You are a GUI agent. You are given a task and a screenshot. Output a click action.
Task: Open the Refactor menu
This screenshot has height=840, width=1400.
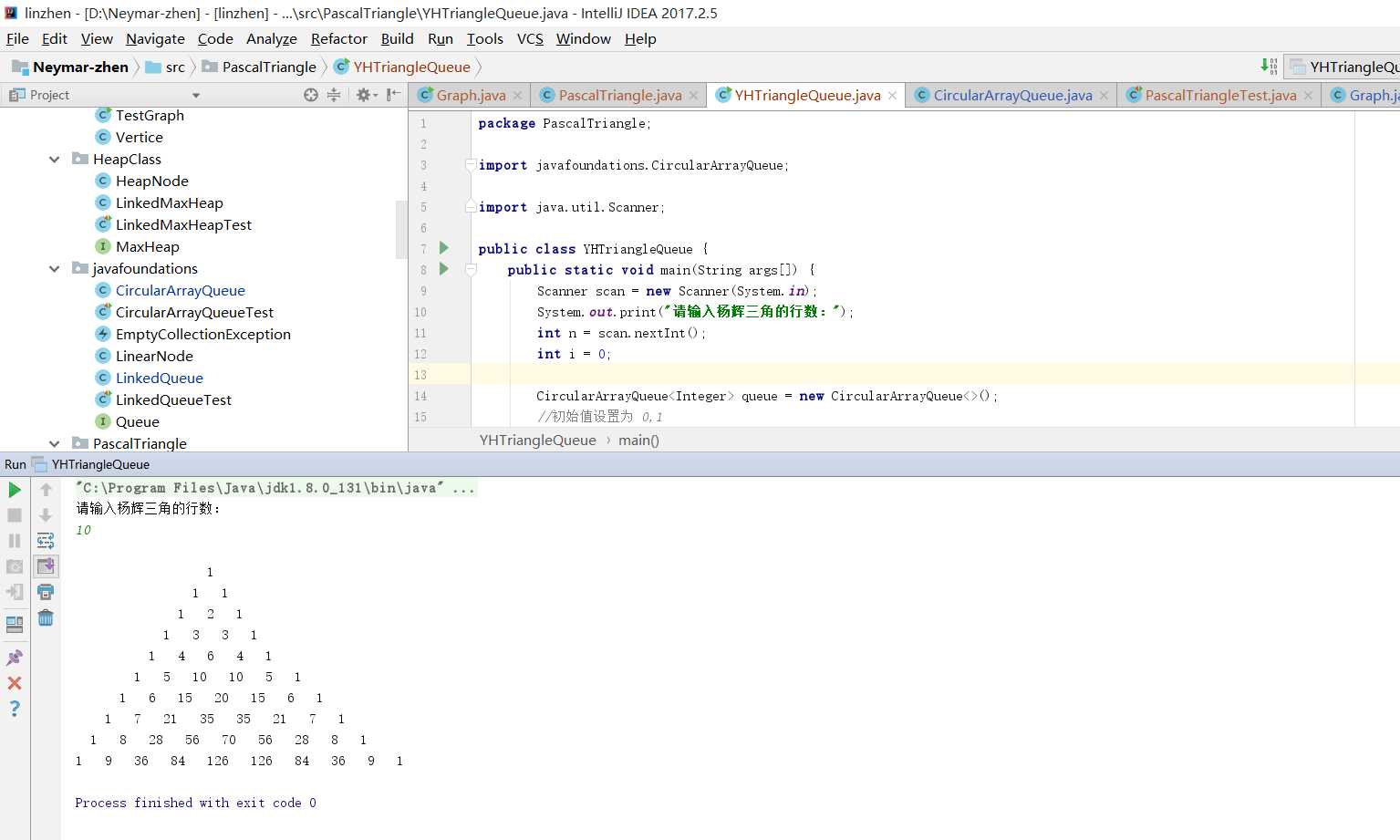pos(338,38)
